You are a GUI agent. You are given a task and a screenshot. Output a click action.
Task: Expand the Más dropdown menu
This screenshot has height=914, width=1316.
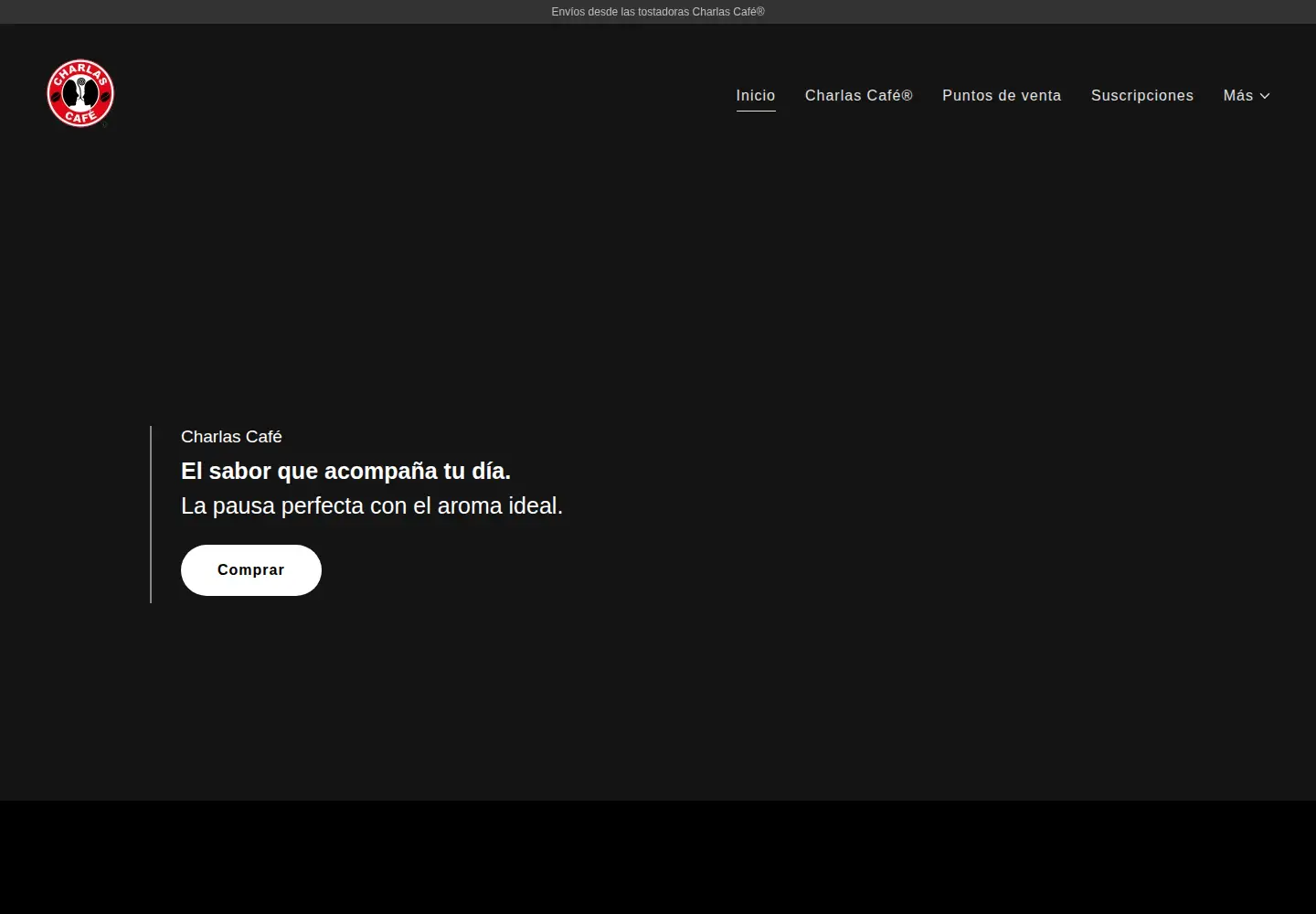[x=1247, y=96]
